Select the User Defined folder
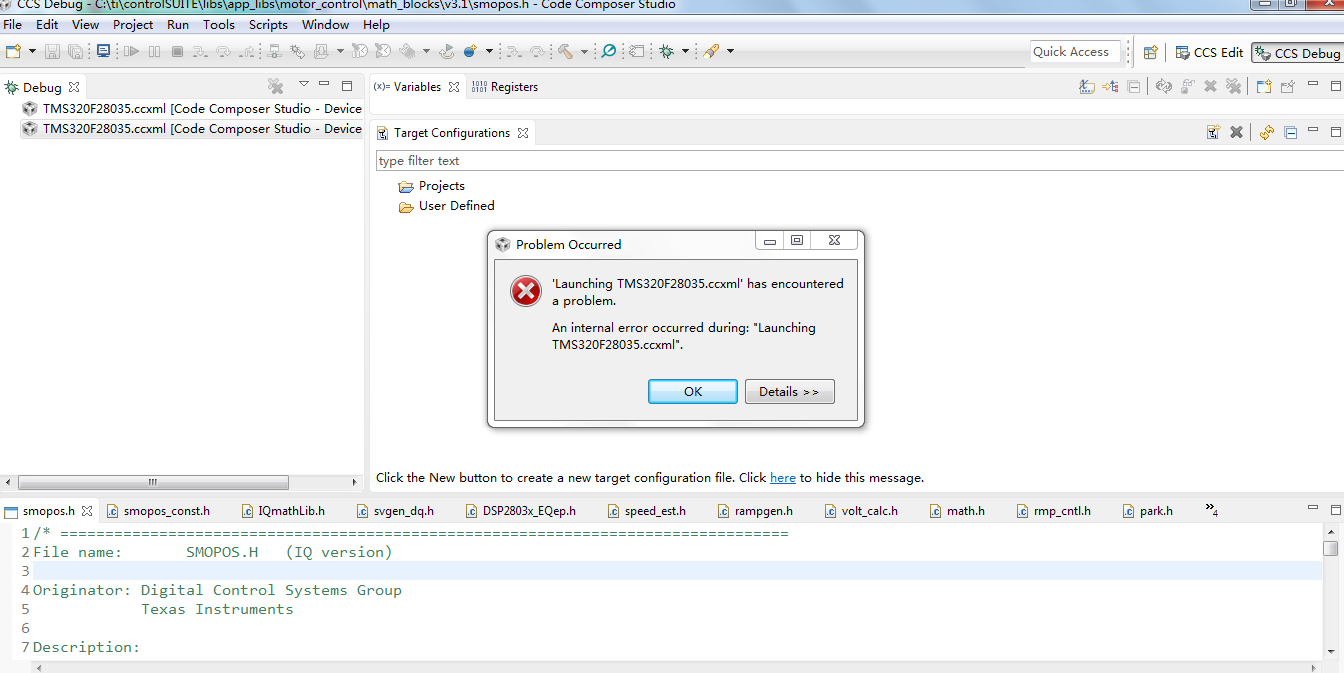 [x=446, y=206]
